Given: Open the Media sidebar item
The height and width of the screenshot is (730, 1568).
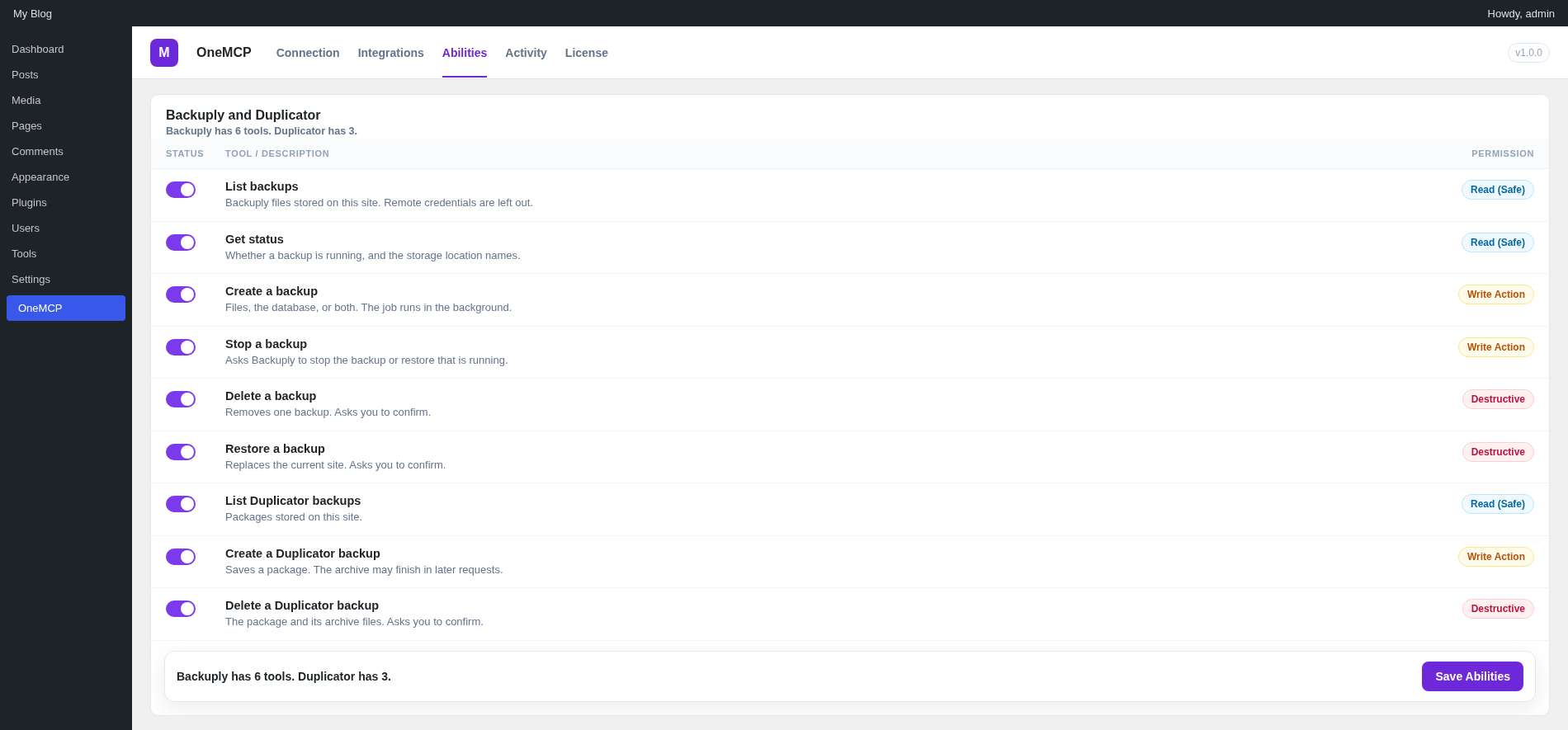Looking at the screenshot, I should (66, 101).
